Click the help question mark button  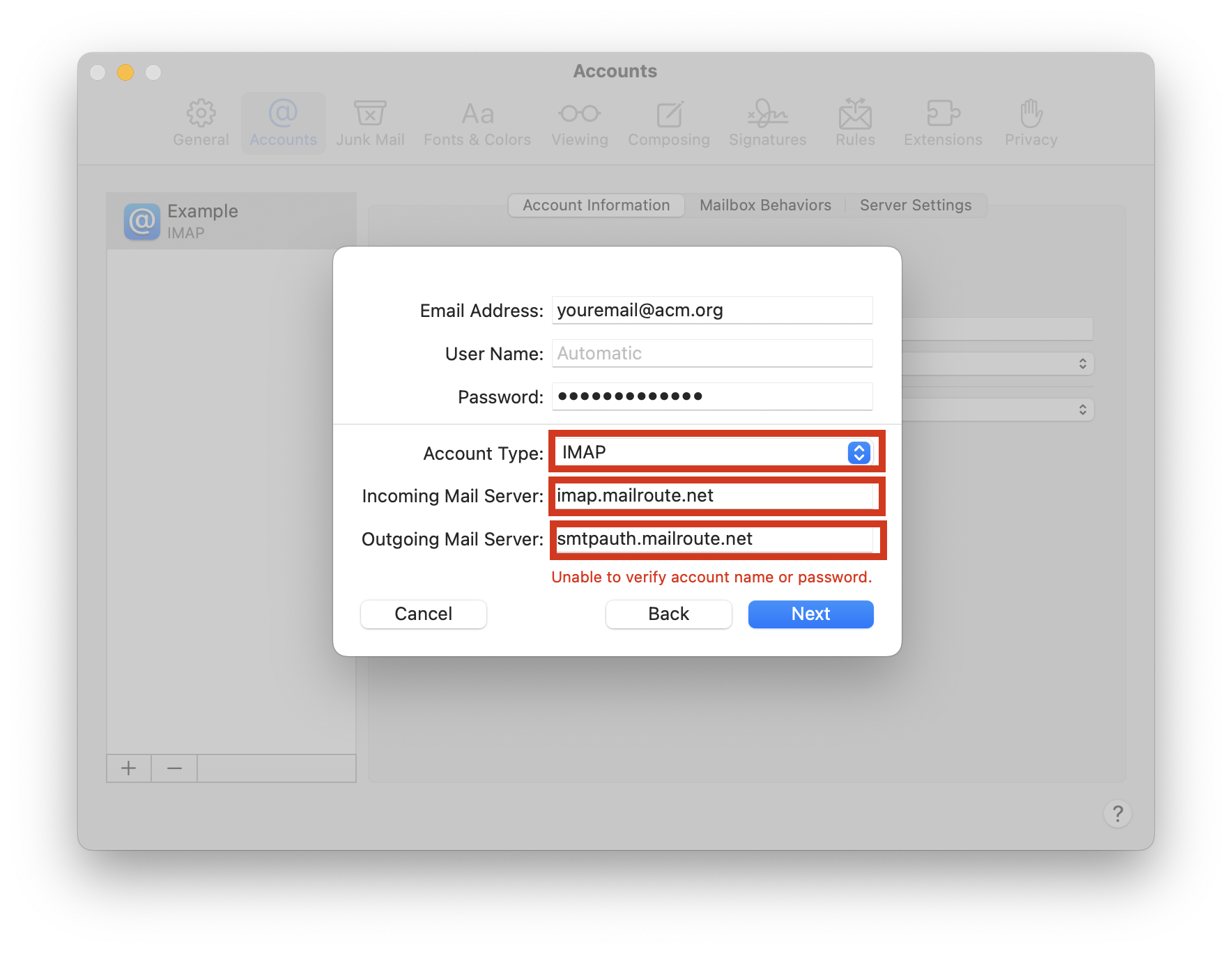[1118, 814]
